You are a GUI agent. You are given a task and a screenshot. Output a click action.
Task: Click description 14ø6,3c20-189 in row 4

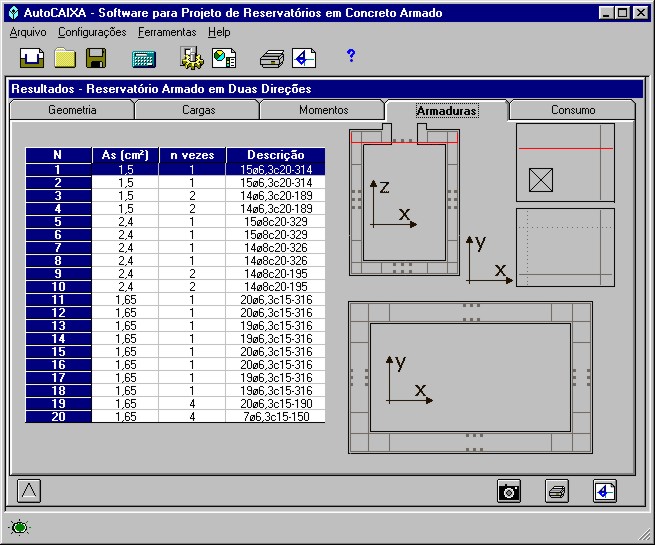pos(276,208)
